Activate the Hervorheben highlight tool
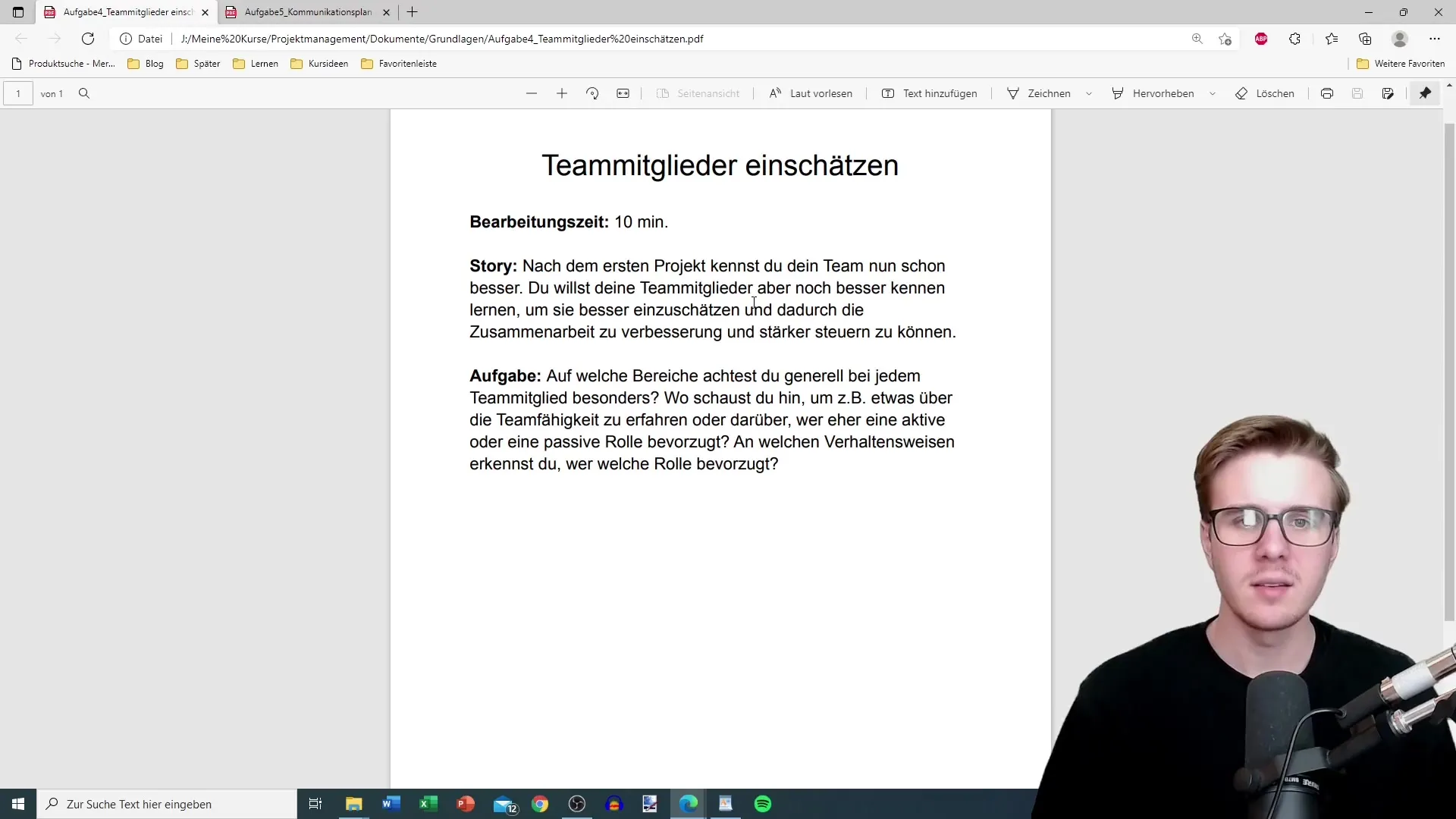 (x=1153, y=93)
